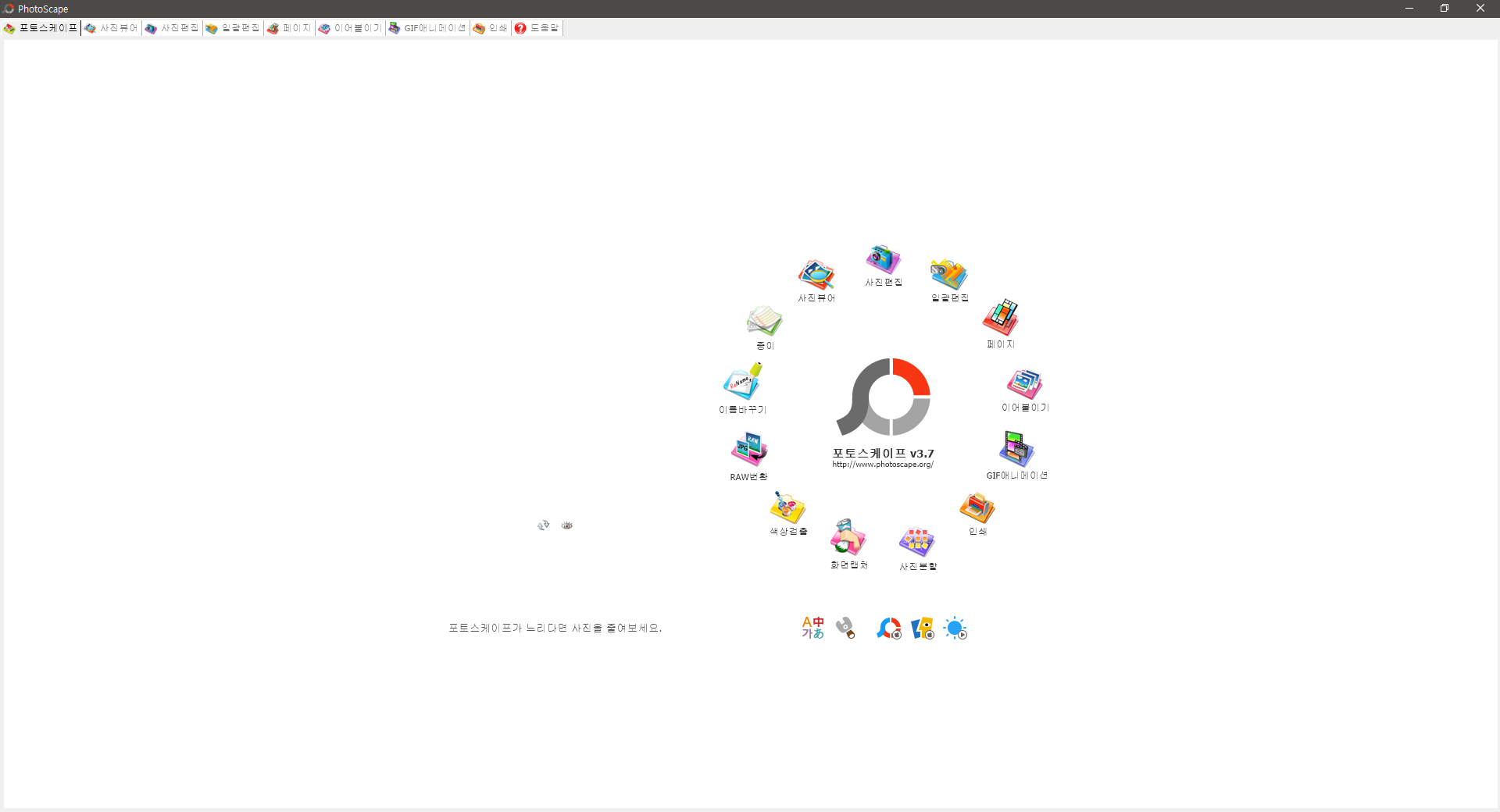Switch to the 일괄편집 tab
1500x812 pixels.
(x=233, y=28)
